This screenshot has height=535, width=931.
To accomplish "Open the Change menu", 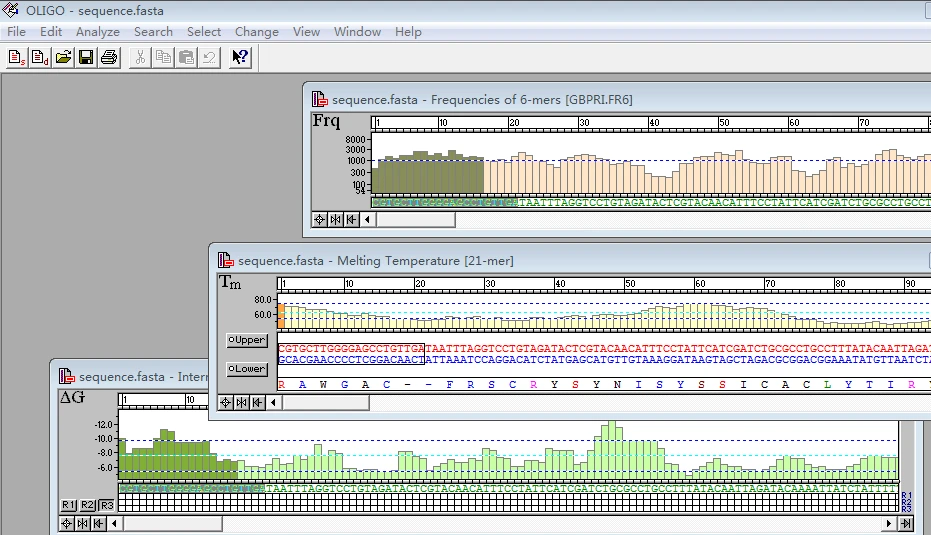I will click(256, 31).
